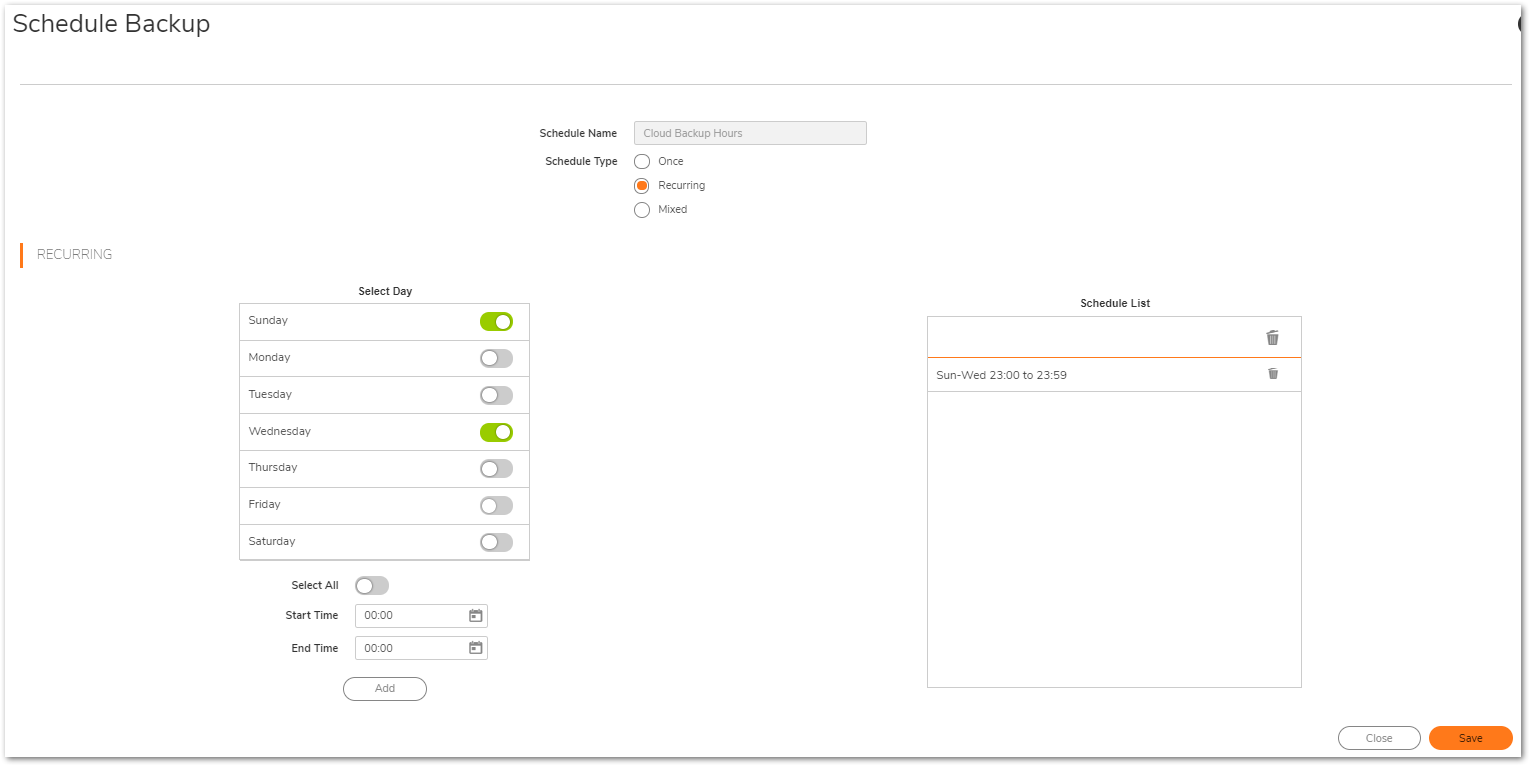This screenshot has height=766, width=1530.
Task: Click the Schedule Name text field
Action: [750, 133]
